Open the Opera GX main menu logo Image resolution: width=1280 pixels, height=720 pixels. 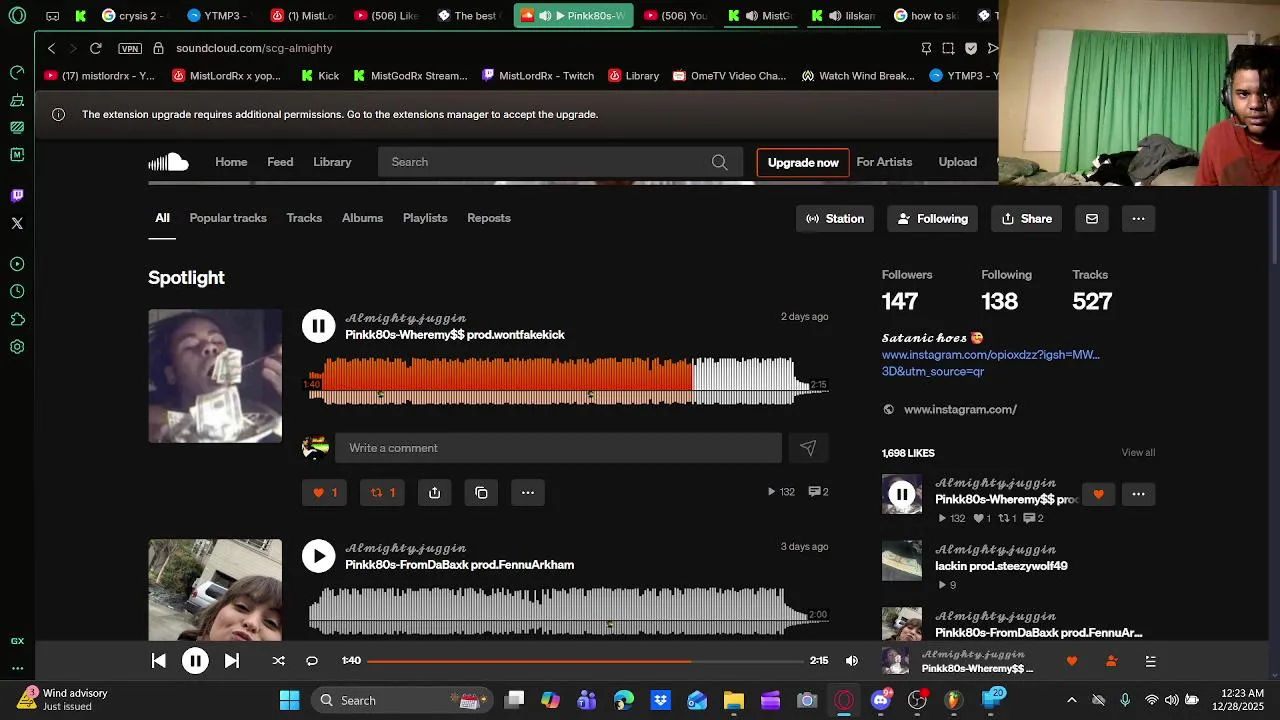point(17,16)
